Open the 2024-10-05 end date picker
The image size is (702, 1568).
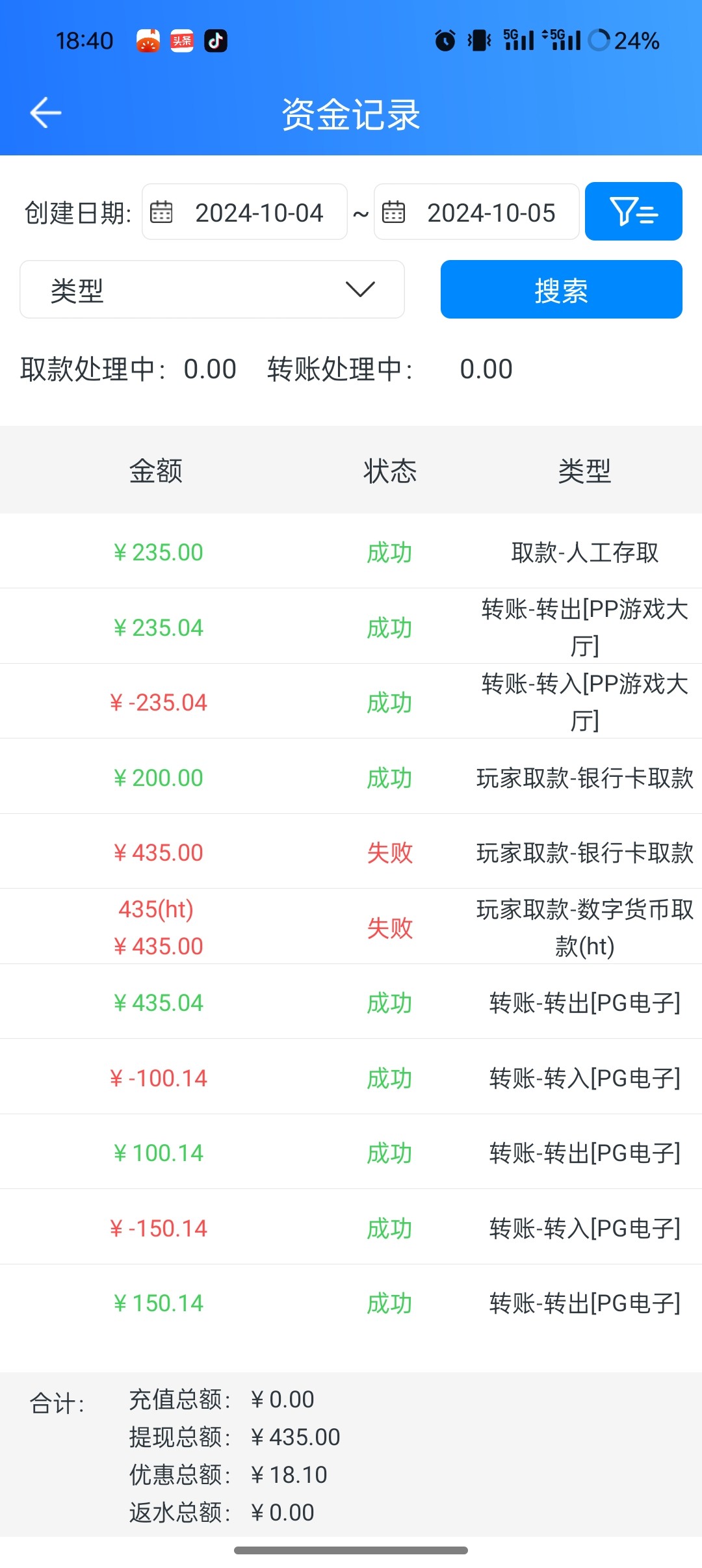coord(491,213)
